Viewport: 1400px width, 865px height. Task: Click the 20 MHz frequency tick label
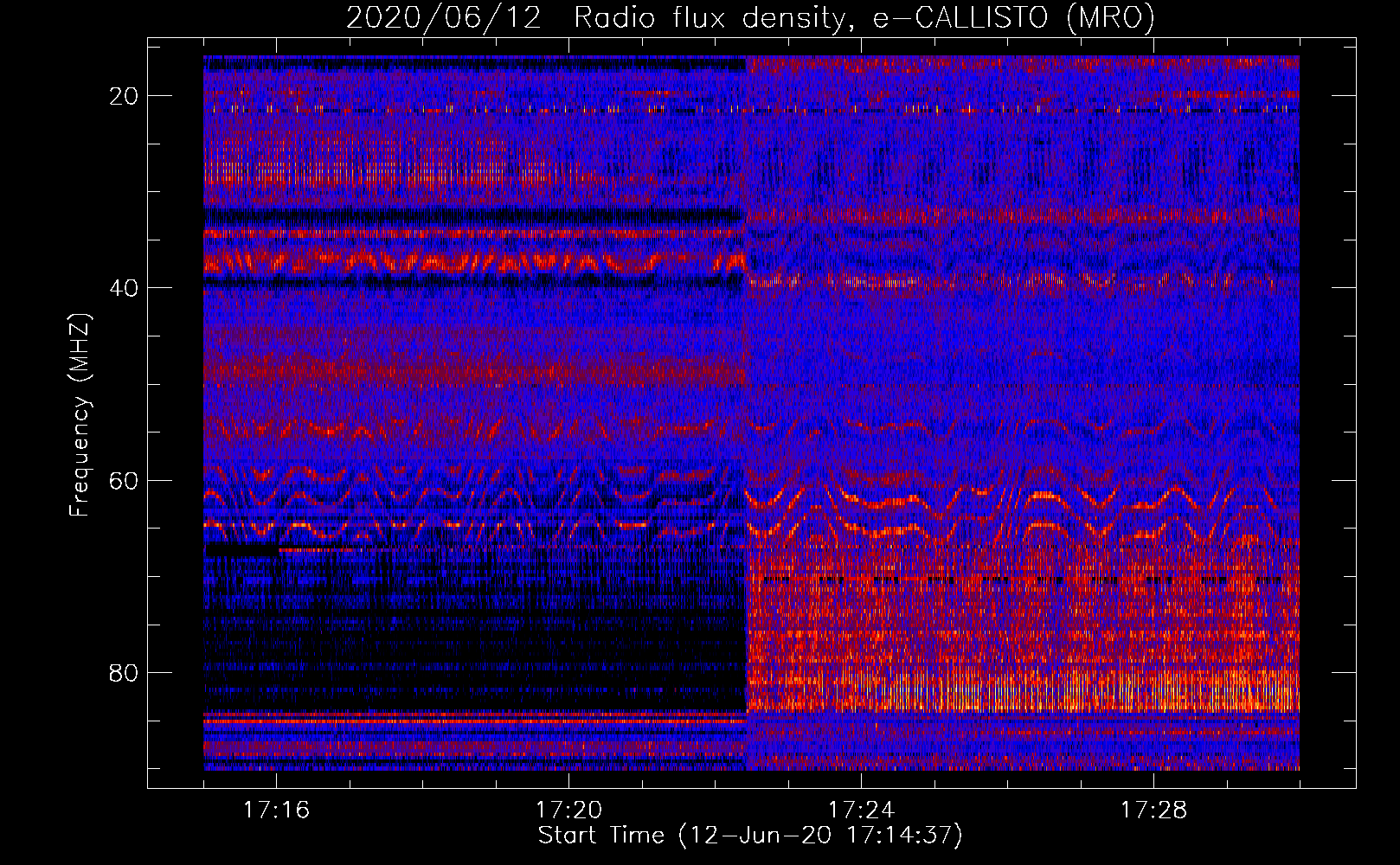tap(124, 96)
